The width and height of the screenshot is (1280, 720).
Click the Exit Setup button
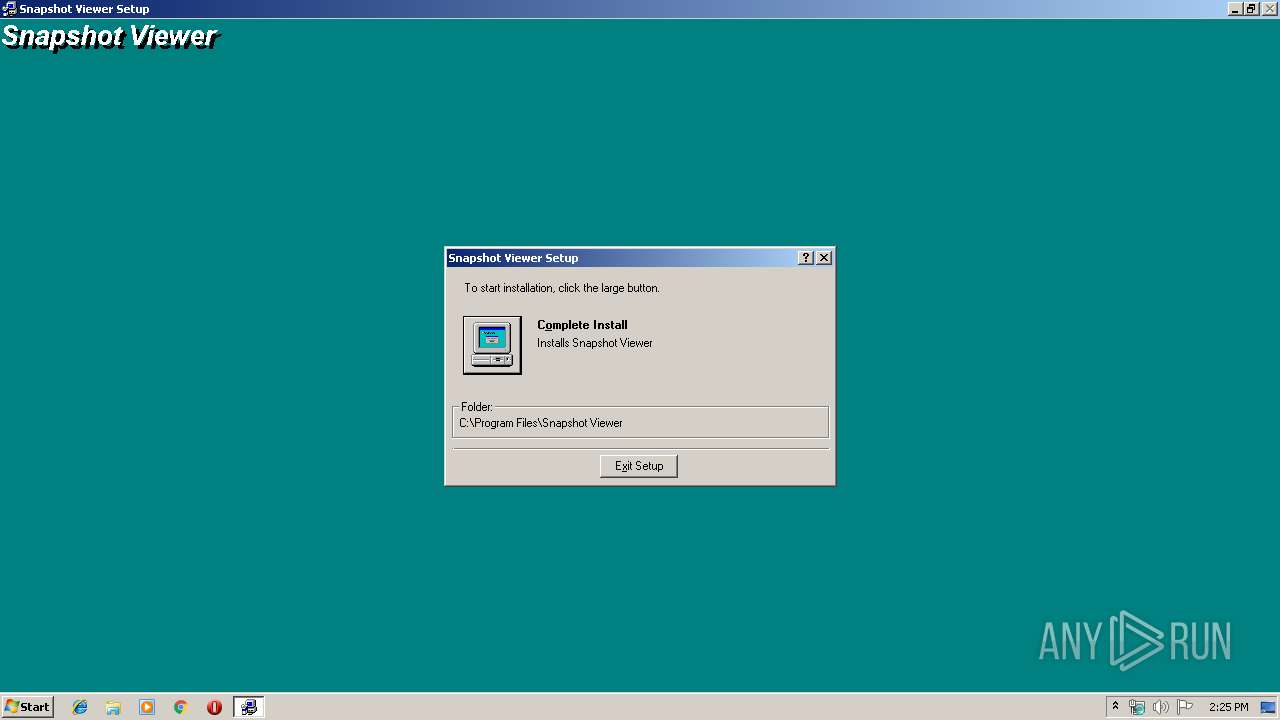click(639, 466)
